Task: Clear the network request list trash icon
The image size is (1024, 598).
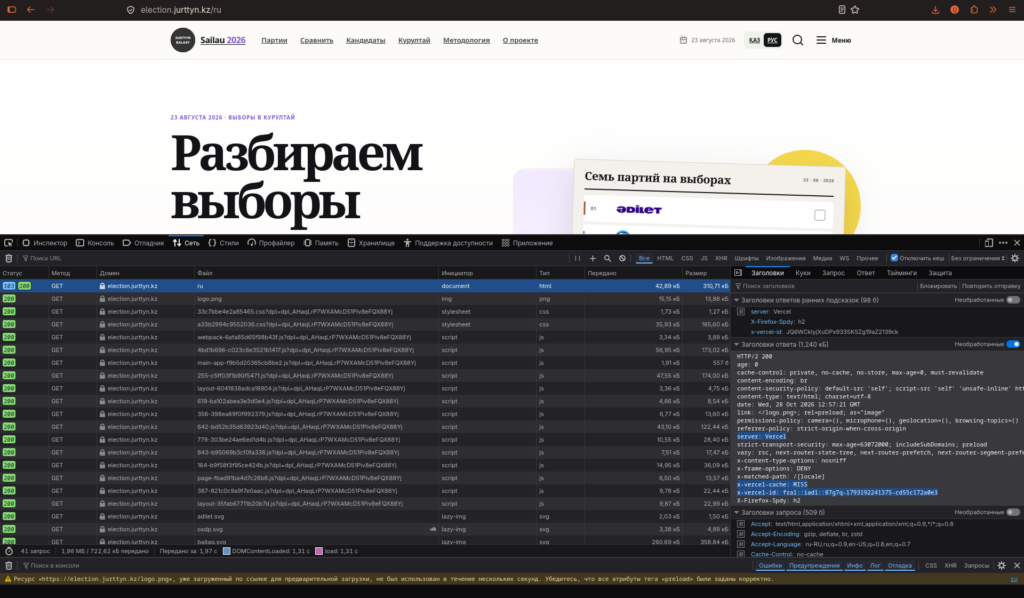Action: click(x=8, y=258)
